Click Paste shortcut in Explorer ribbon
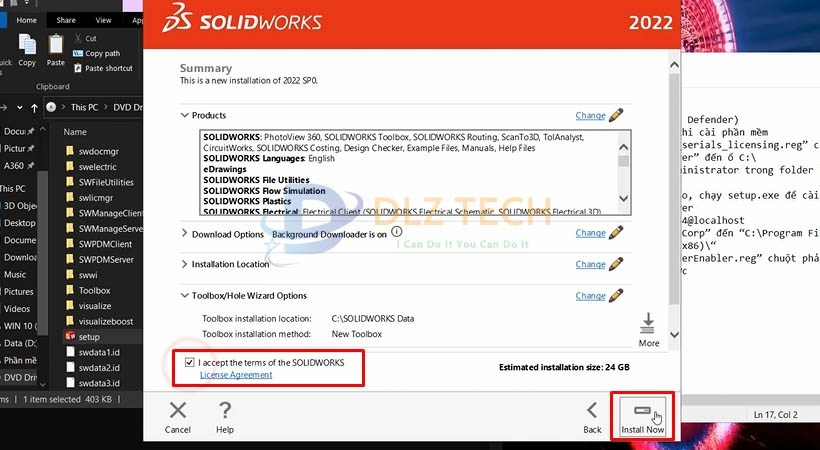Screen dimensions: 820x450 pos(104,68)
